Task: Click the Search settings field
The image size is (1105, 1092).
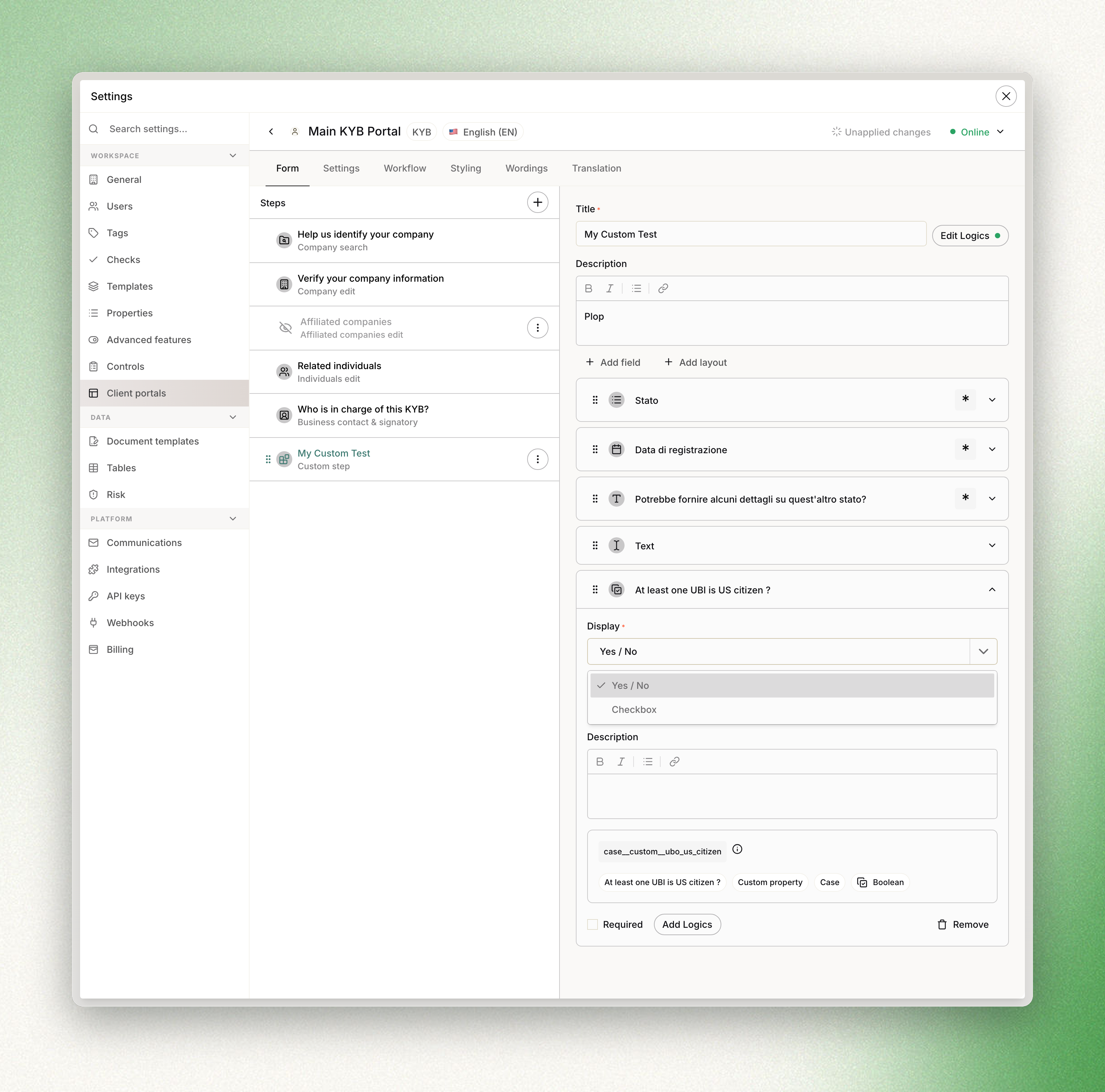Action: click(164, 129)
